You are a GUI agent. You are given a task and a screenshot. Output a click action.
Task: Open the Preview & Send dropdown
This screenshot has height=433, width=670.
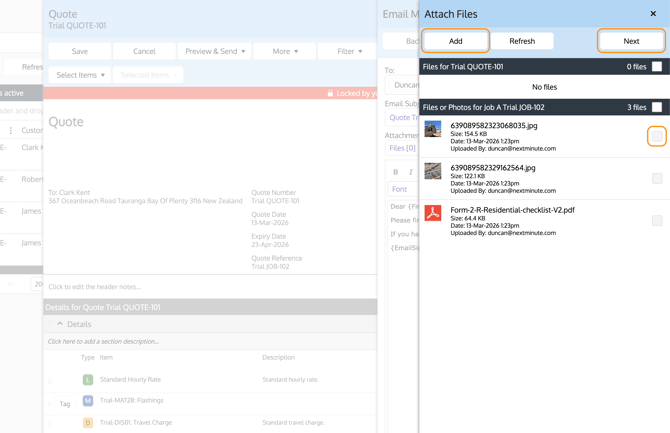(215, 51)
